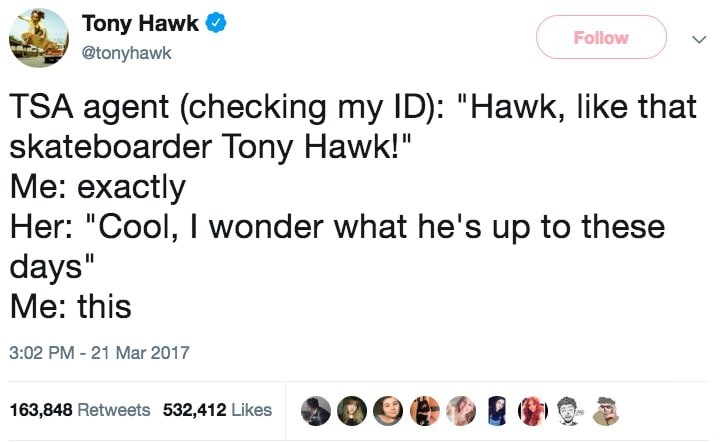Open the last cartoon avatar with glasses

(603, 410)
